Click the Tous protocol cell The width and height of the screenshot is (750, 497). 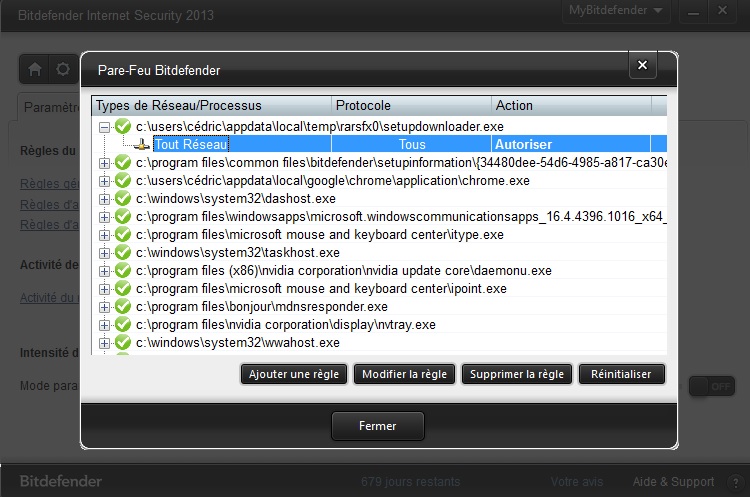click(x=412, y=144)
